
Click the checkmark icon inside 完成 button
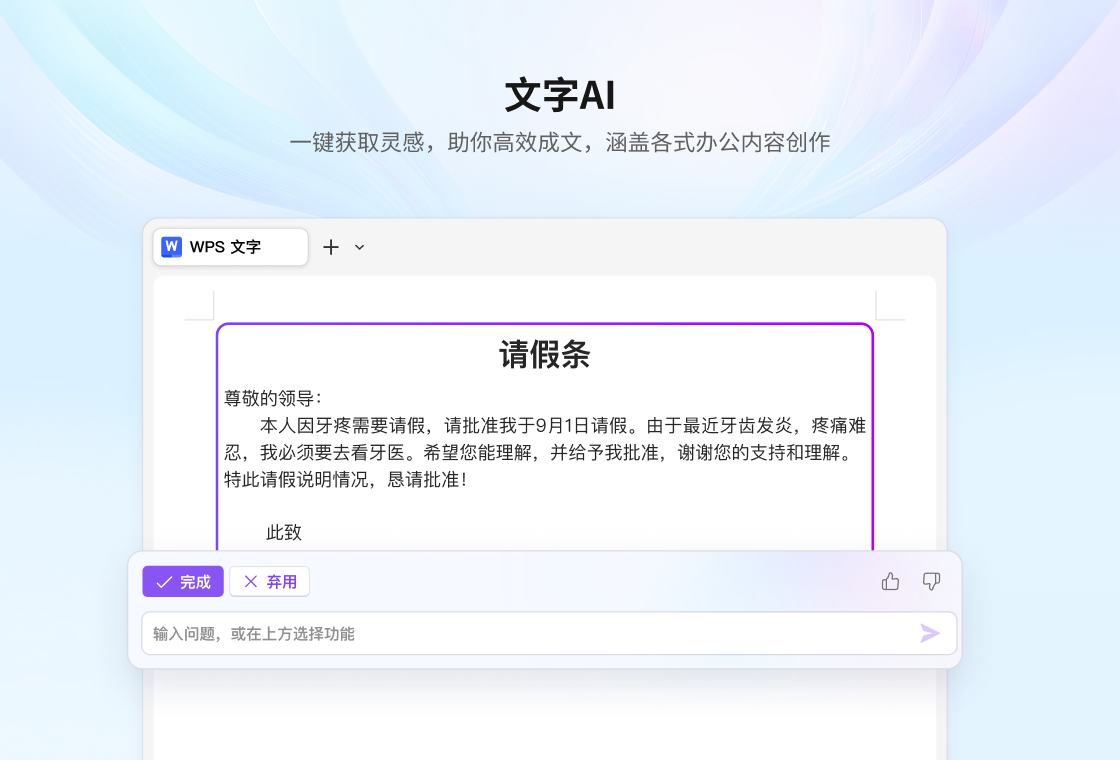pyautogui.click(x=162, y=581)
